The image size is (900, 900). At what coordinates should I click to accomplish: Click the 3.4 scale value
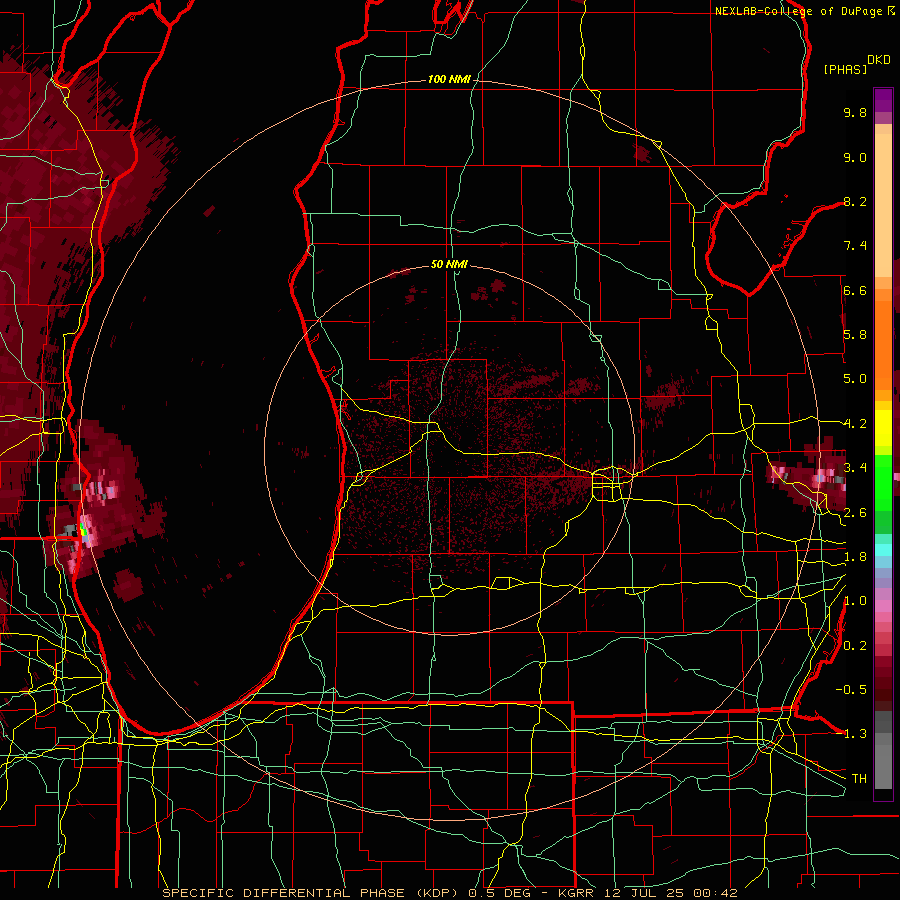point(855,468)
